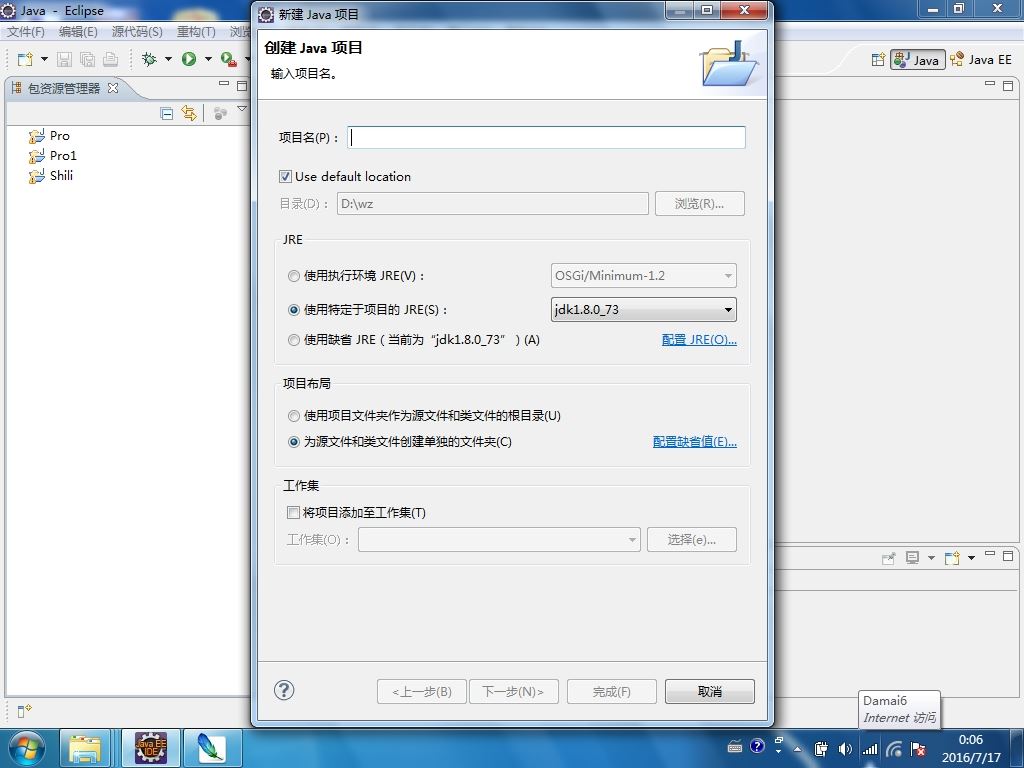
Task: Minimize the package explorer view
Action: (x=224, y=84)
